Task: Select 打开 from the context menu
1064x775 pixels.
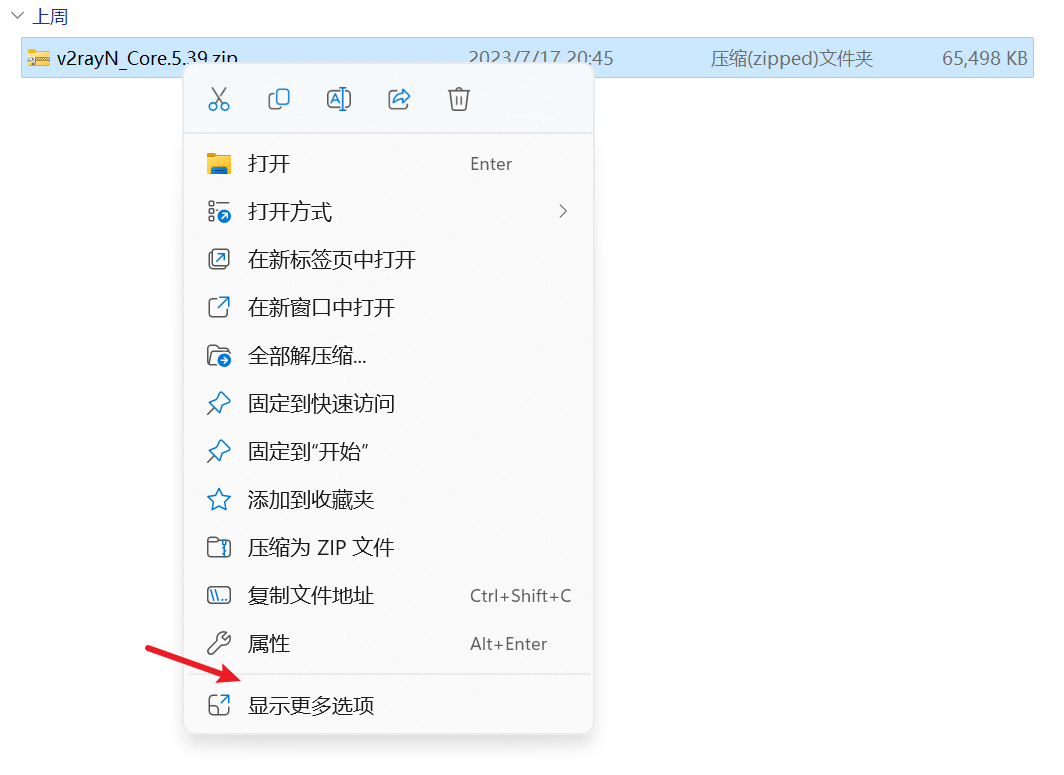Action: [388, 164]
